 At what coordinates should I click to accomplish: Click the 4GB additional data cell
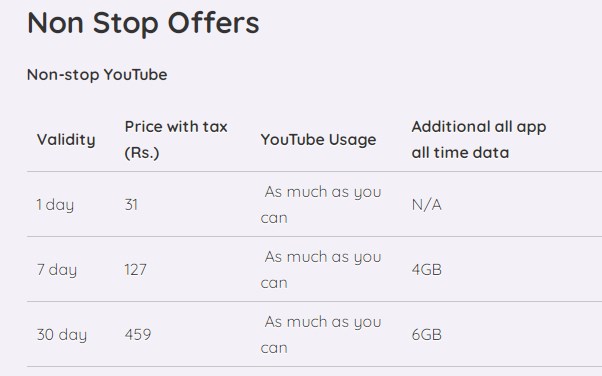(427, 270)
